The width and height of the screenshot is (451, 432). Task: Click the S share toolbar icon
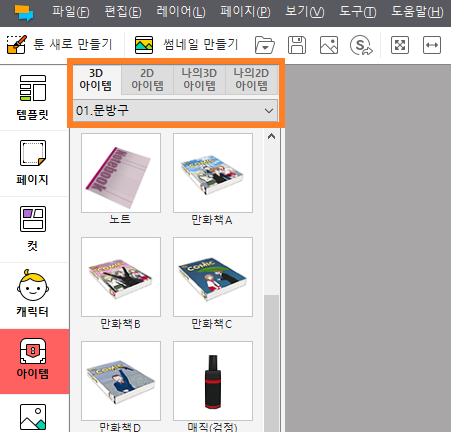click(361, 45)
